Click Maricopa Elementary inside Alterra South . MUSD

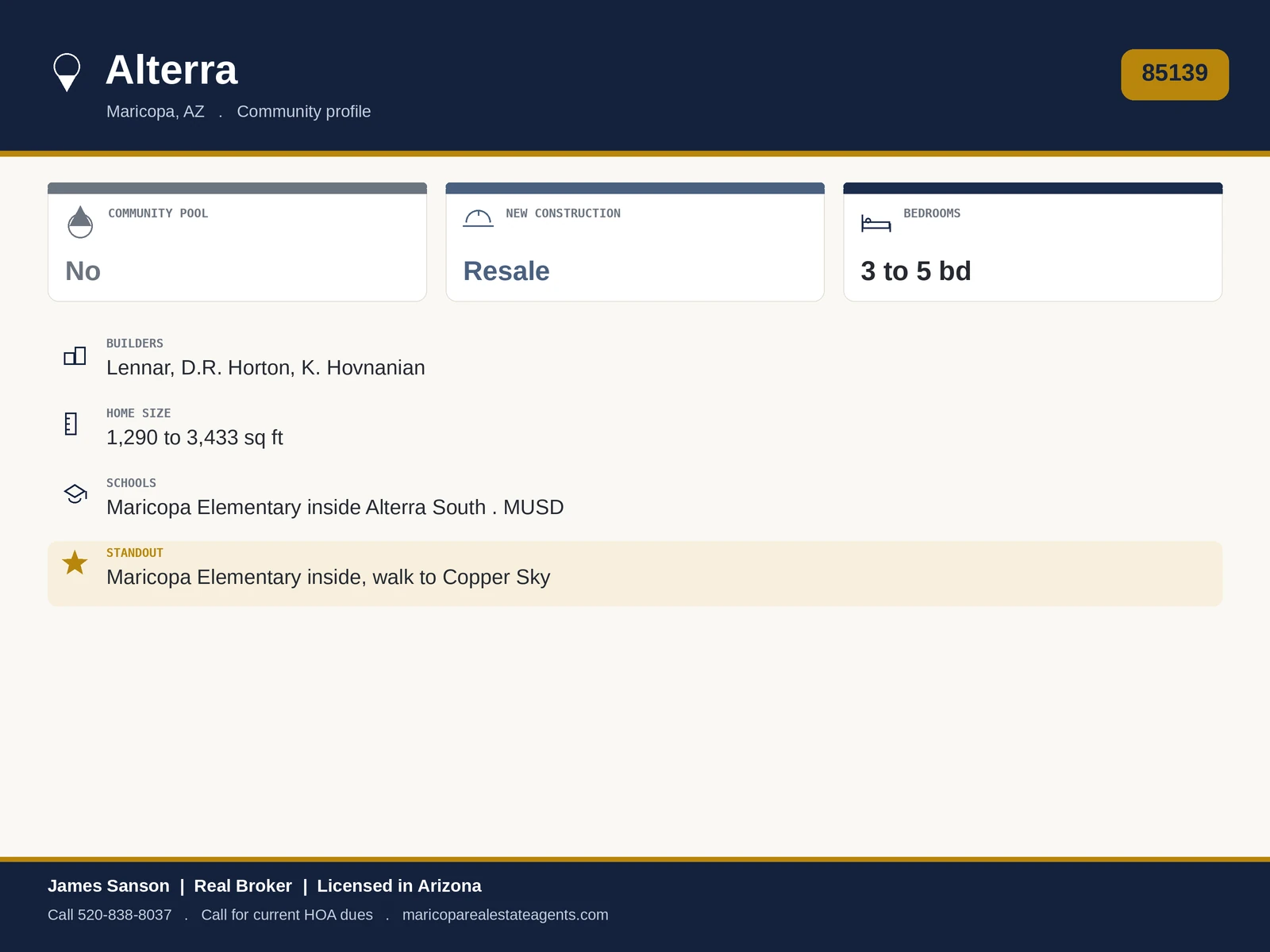coord(335,508)
